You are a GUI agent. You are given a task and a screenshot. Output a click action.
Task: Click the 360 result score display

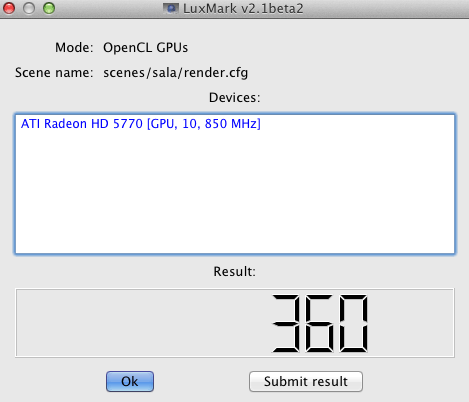[x=235, y=323]
